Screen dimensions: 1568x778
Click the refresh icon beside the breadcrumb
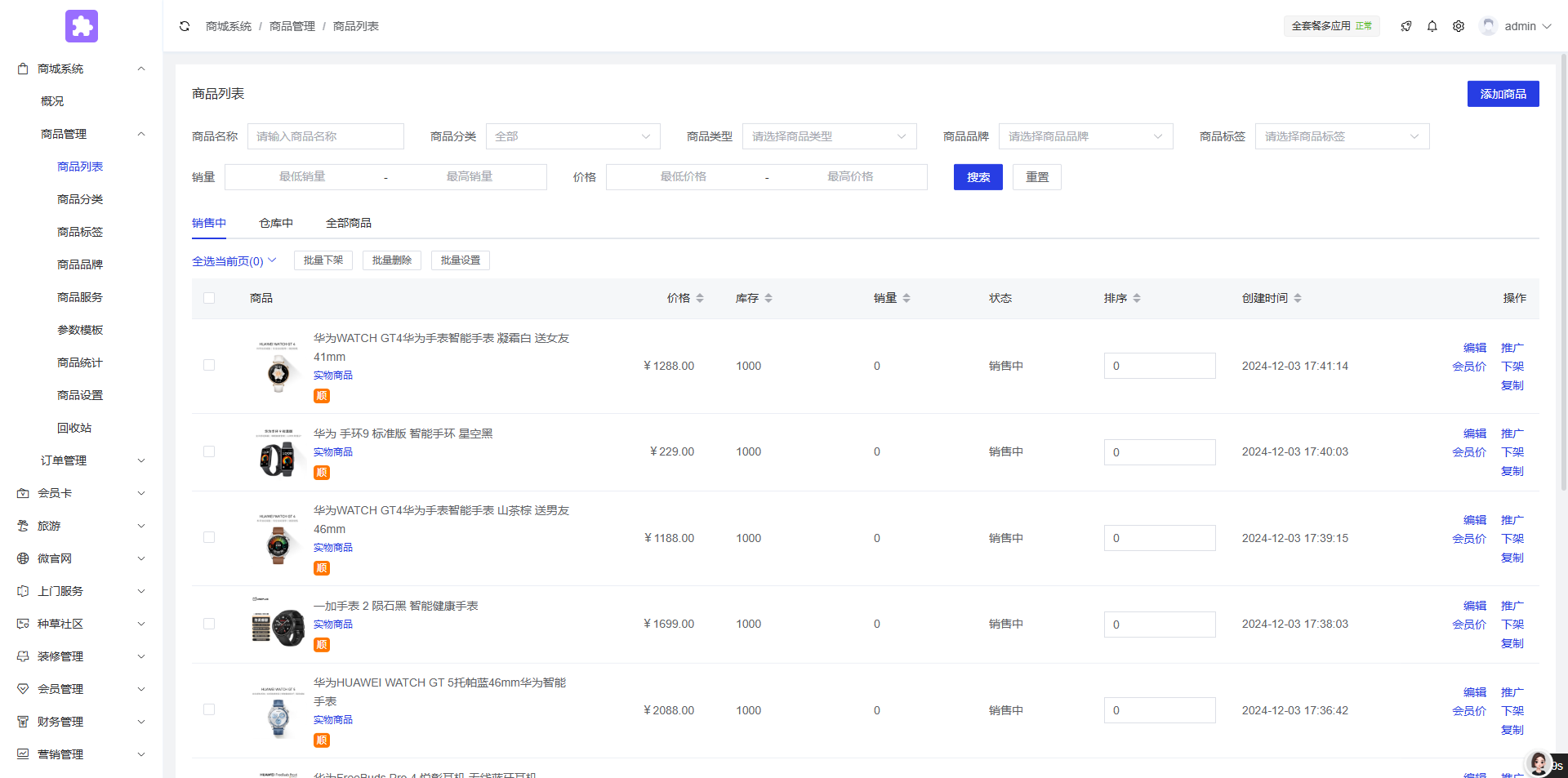pyautogui.click(x=185, y=26)
